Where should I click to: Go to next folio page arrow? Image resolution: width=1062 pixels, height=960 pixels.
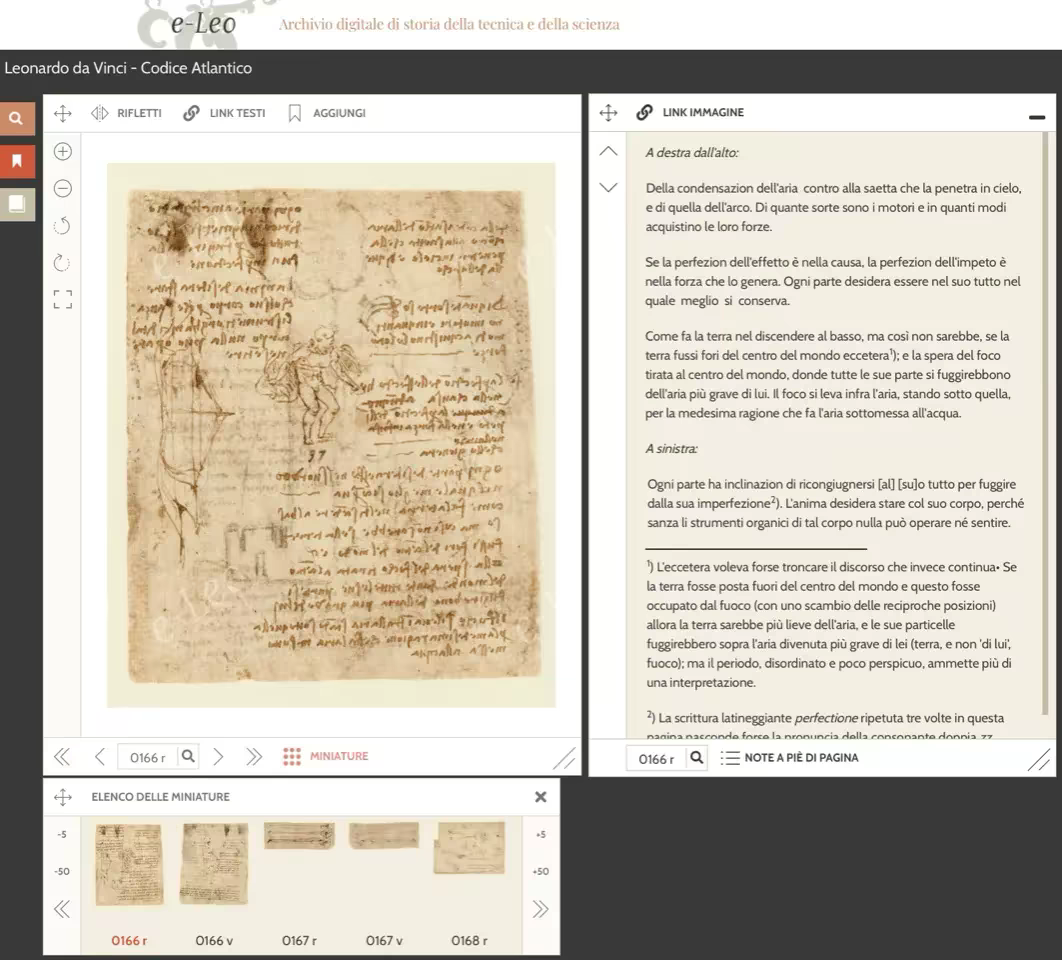(x=218, y=757)
